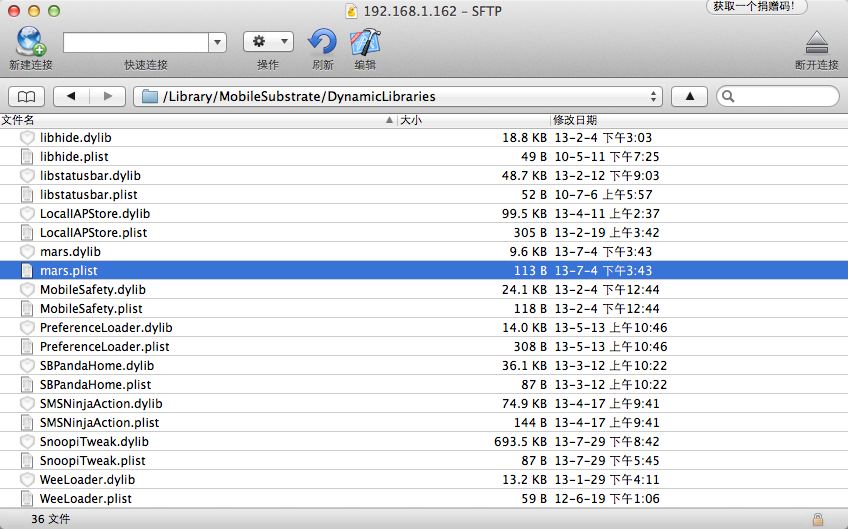Select the SMSNinjaAction.dylib filename

tap(101, 404)
